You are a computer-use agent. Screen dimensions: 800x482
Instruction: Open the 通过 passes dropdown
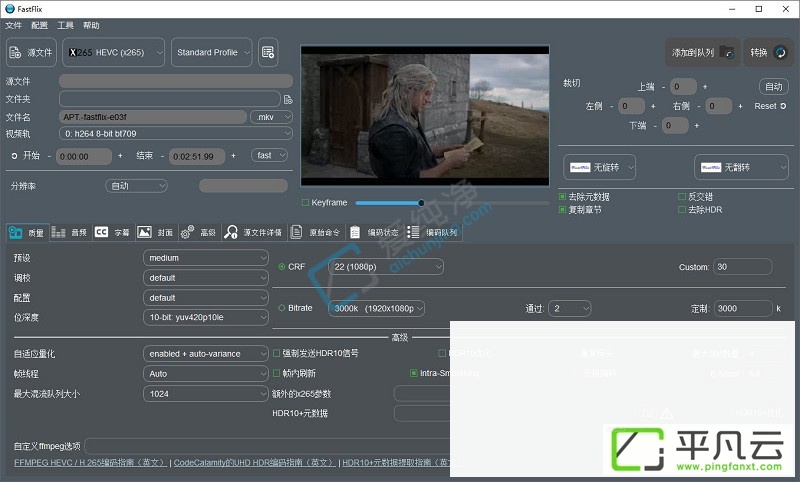tap(570, 308)
